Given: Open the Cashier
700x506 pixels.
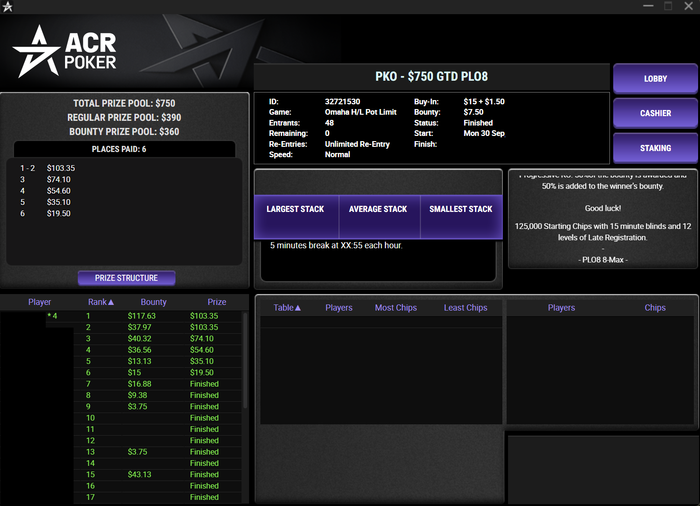Looking at the screenshot, I should [x=655, y=113].
